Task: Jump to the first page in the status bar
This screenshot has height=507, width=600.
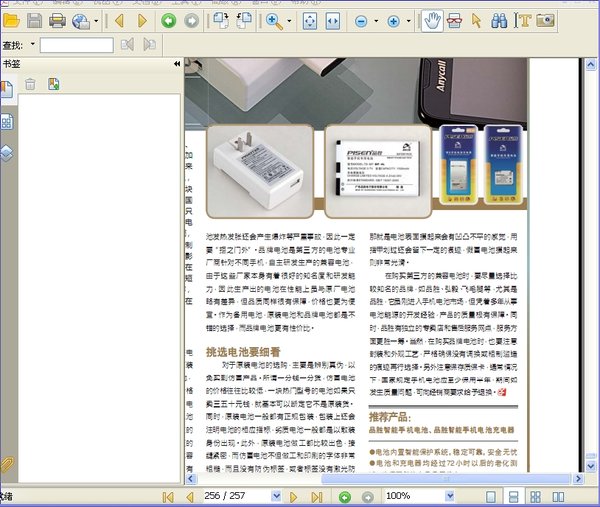Action: click(168, 497)
